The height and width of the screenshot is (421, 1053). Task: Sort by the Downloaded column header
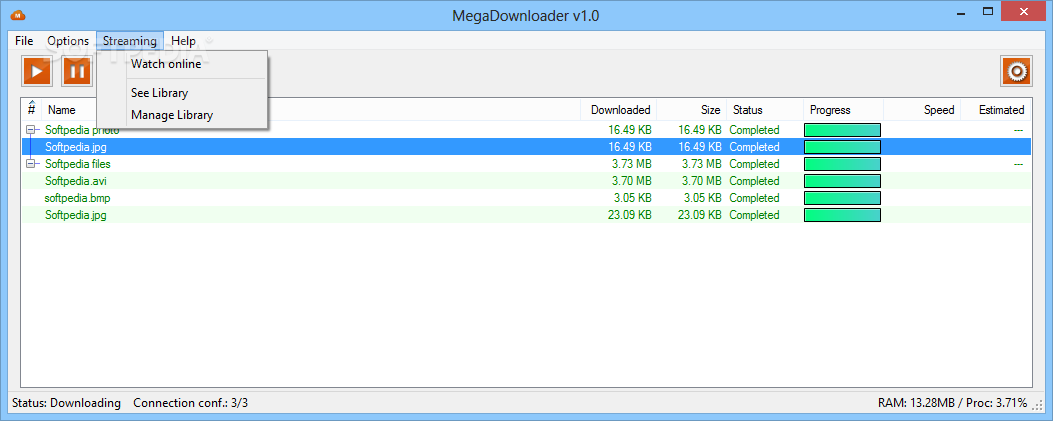point(619,109)
